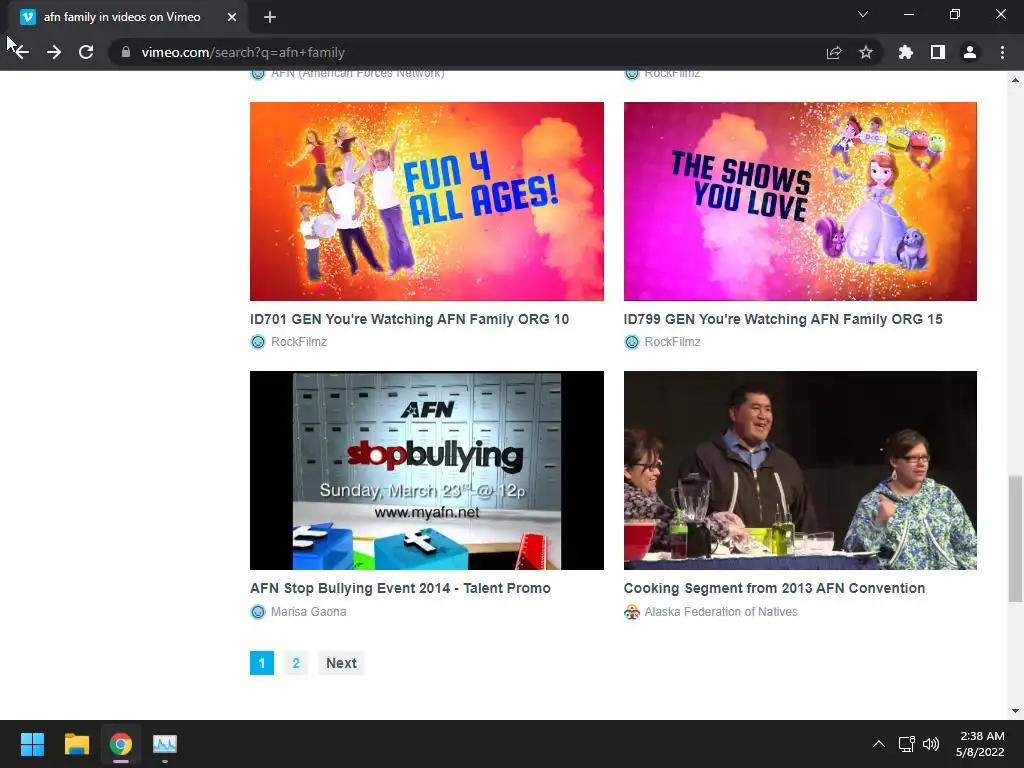Open the Chrome profile menu

point(970,52)
